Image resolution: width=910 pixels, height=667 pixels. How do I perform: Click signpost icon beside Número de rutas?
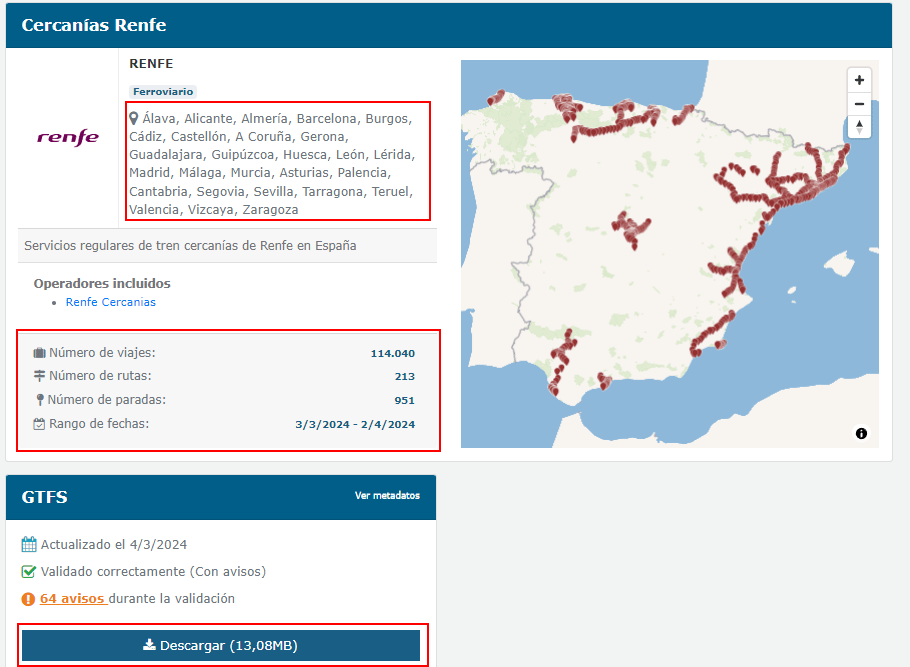(39, 376)
